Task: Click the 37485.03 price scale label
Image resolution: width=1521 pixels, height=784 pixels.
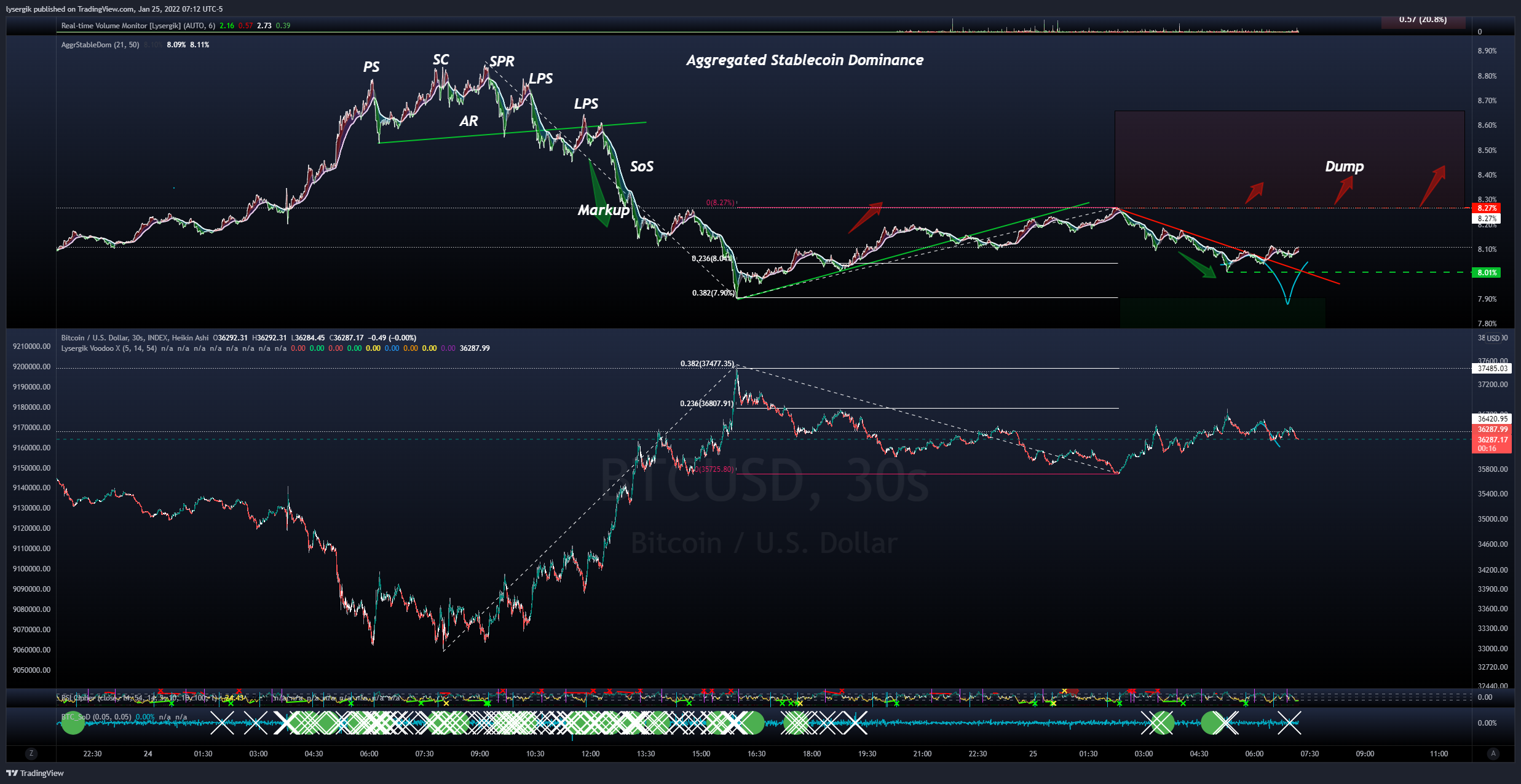Action: [1492, 369]
